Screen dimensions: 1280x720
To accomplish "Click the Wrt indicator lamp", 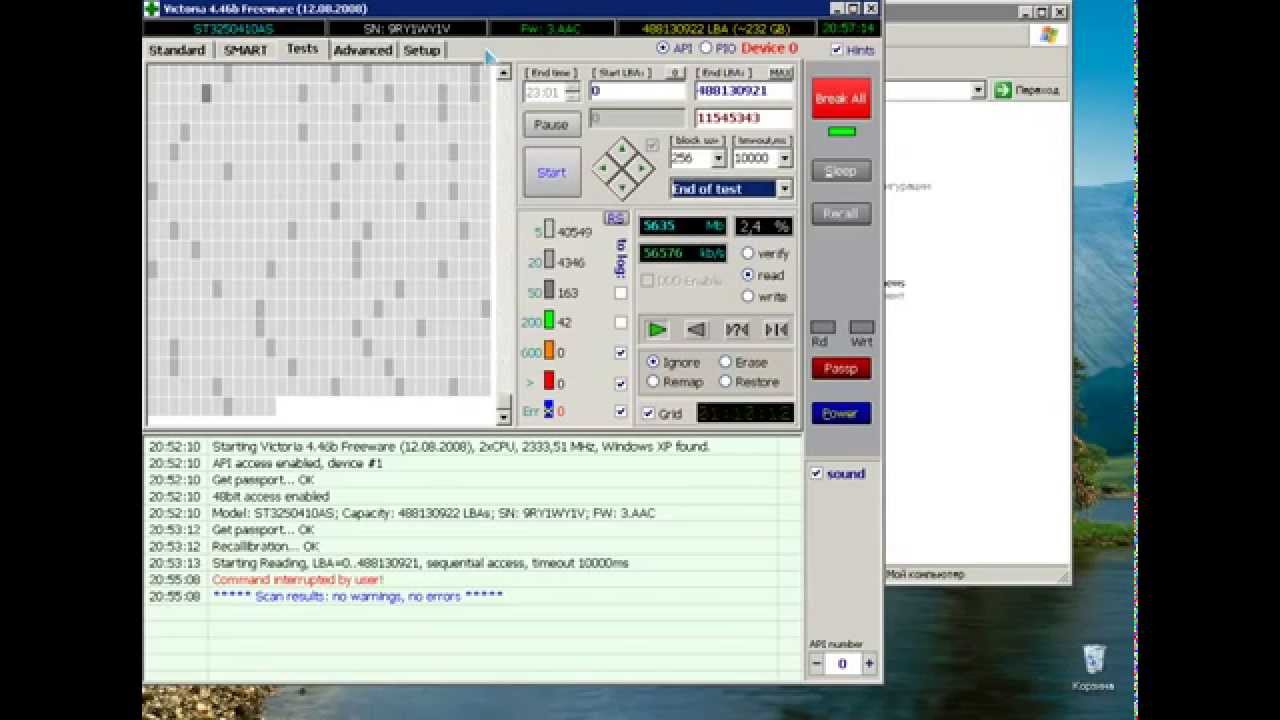I will [x=861, y=327].
